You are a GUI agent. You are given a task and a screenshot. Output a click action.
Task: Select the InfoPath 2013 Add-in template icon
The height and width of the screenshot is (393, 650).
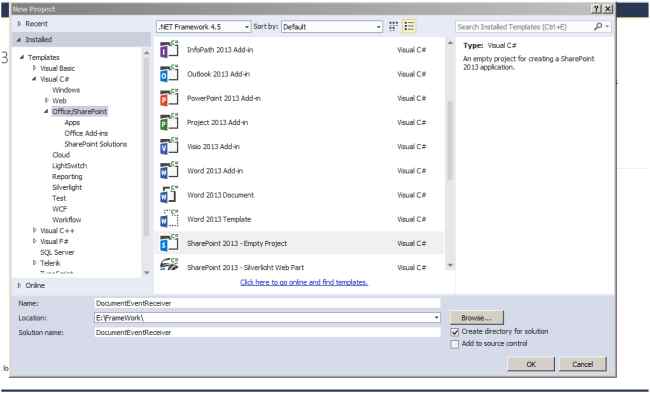[x=169, y=50]
